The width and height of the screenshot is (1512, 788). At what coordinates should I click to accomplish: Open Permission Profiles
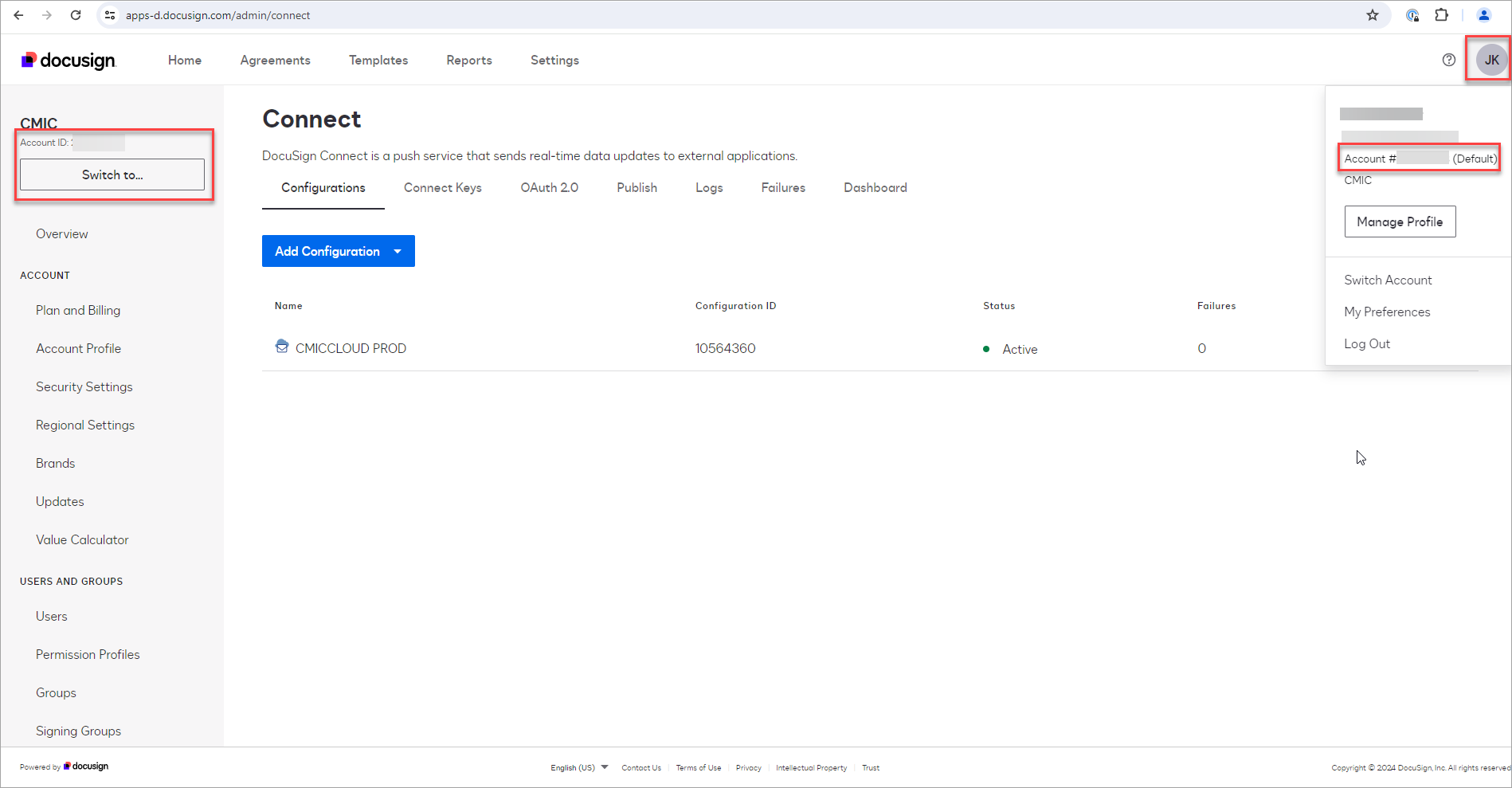(x=88, y=655)
